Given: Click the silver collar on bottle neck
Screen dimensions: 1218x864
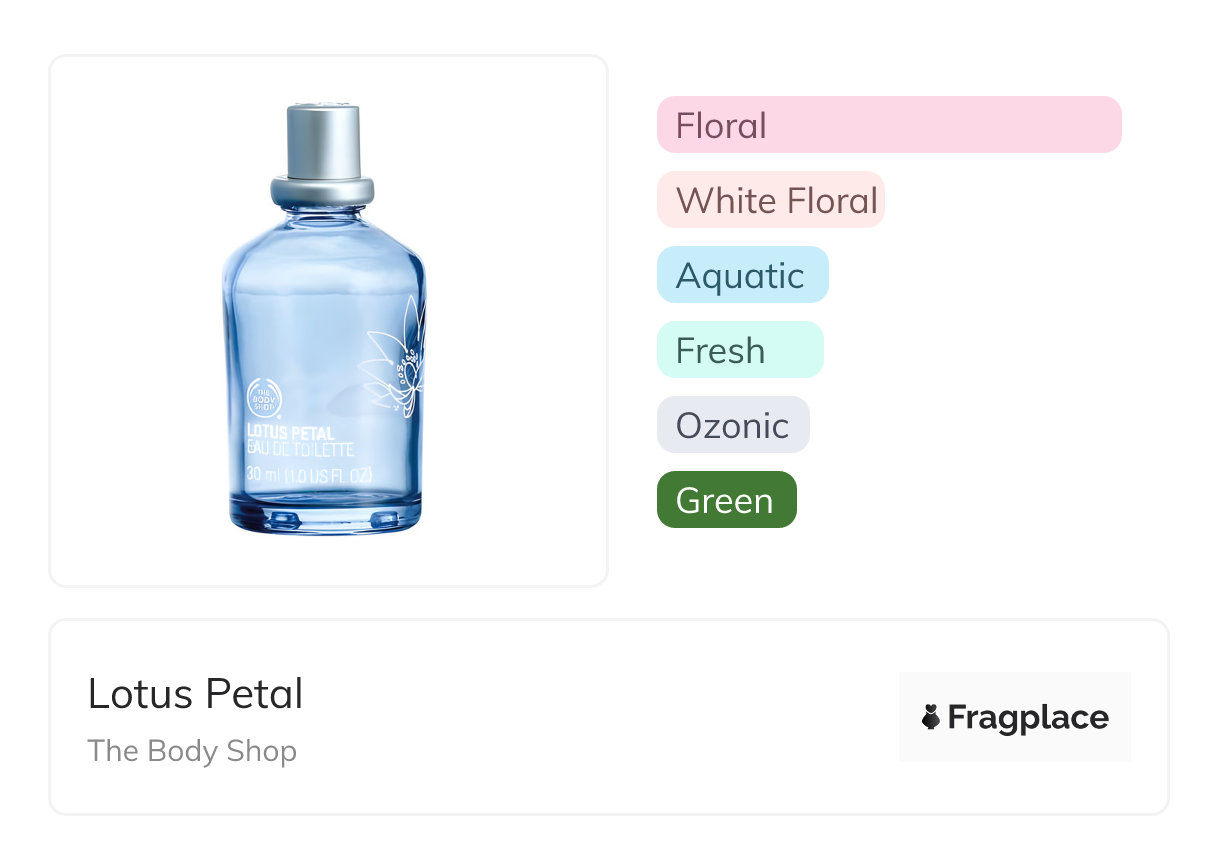Looking at the screenshot, I should 322,190.
